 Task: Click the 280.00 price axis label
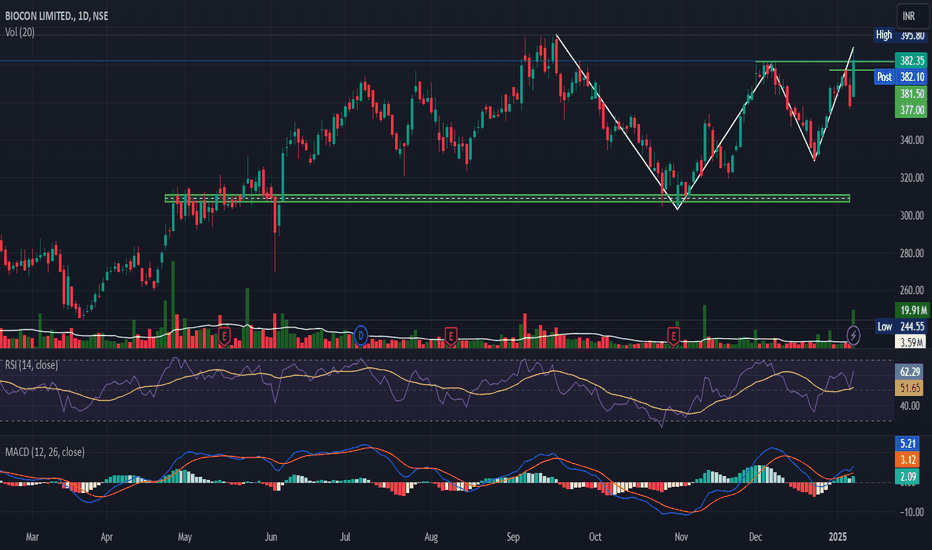click(911, 253)
